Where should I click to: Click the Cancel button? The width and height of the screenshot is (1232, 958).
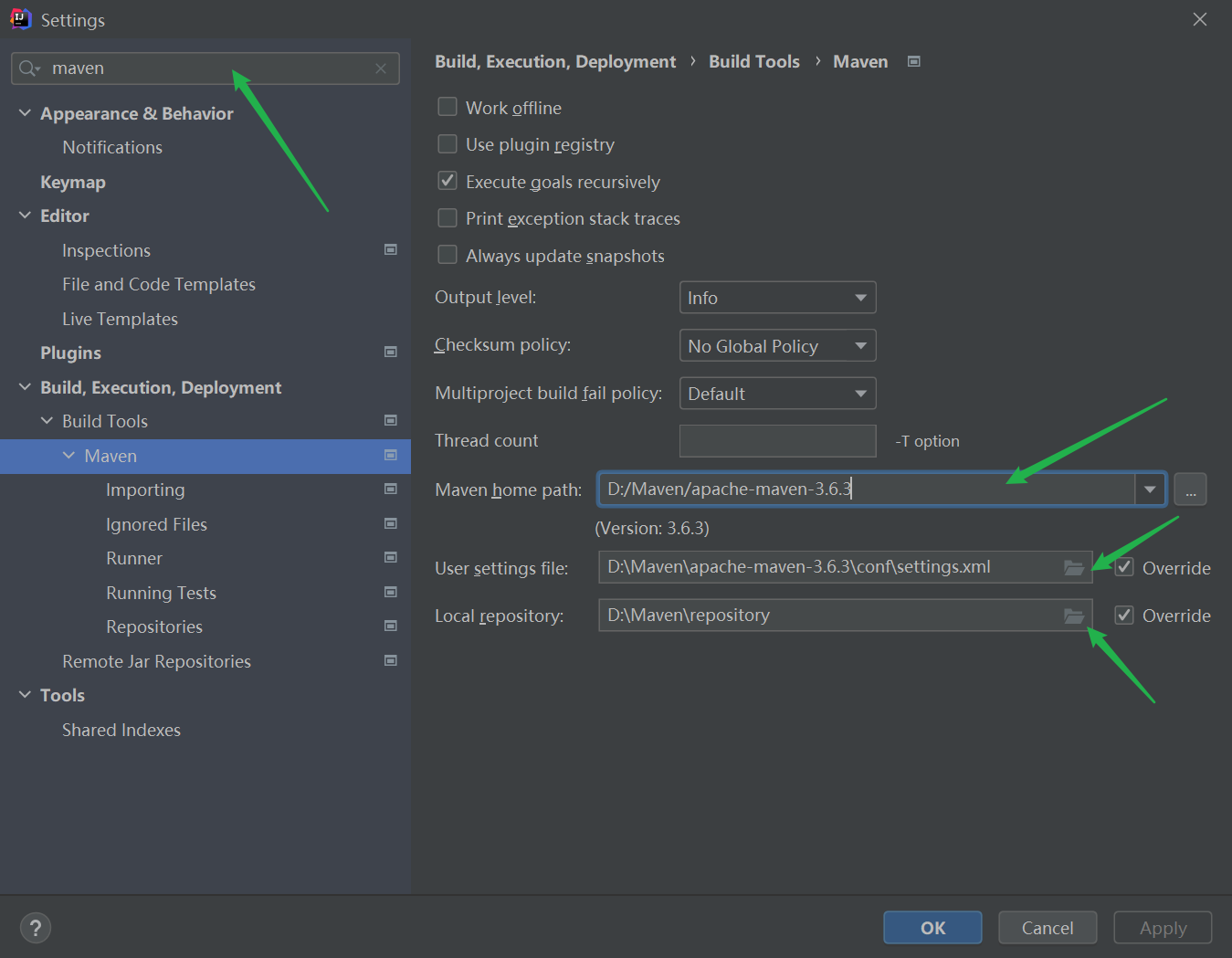point(1048,928)
